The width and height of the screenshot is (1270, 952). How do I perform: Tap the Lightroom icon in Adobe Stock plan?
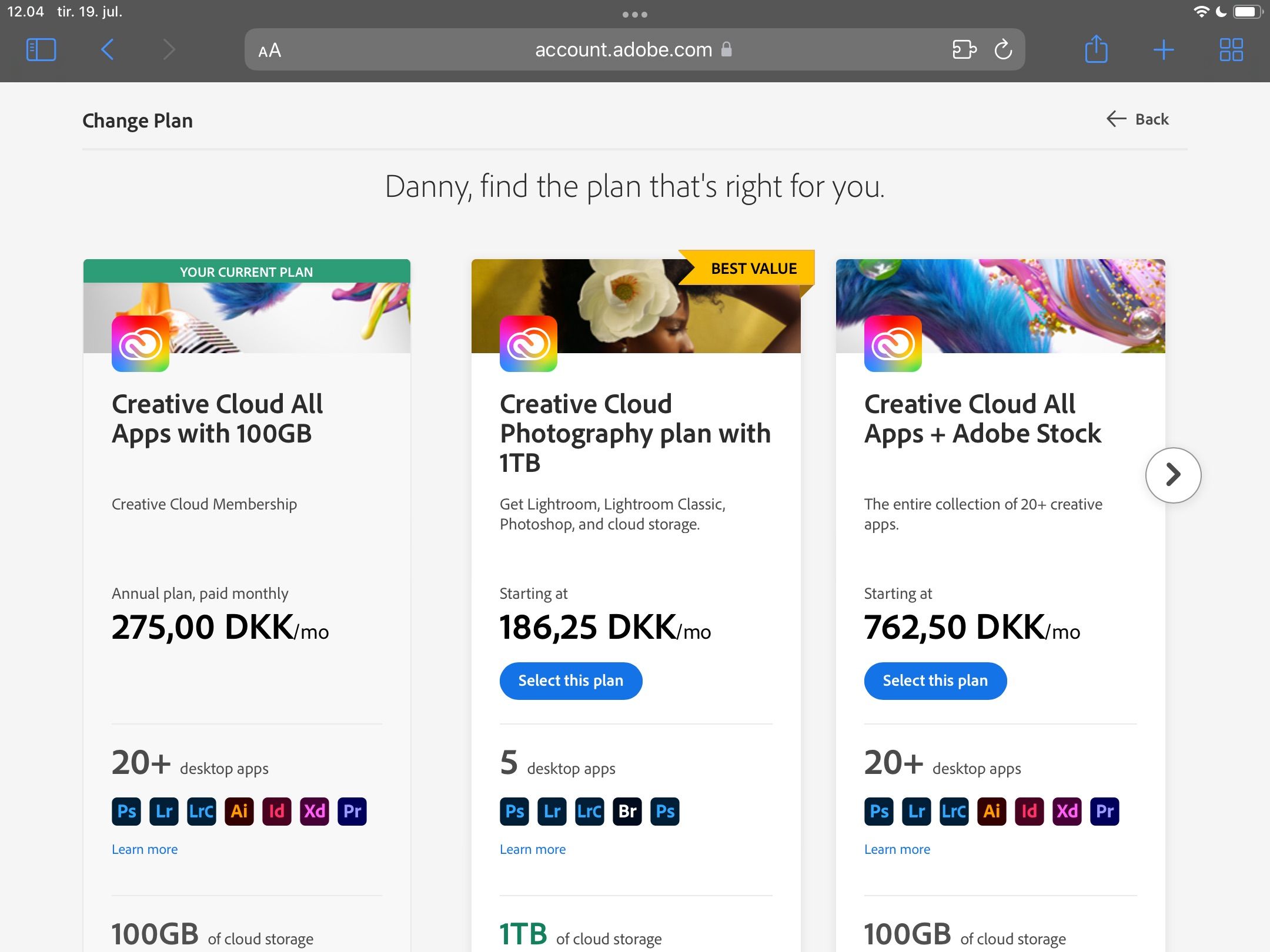(917, 812)
